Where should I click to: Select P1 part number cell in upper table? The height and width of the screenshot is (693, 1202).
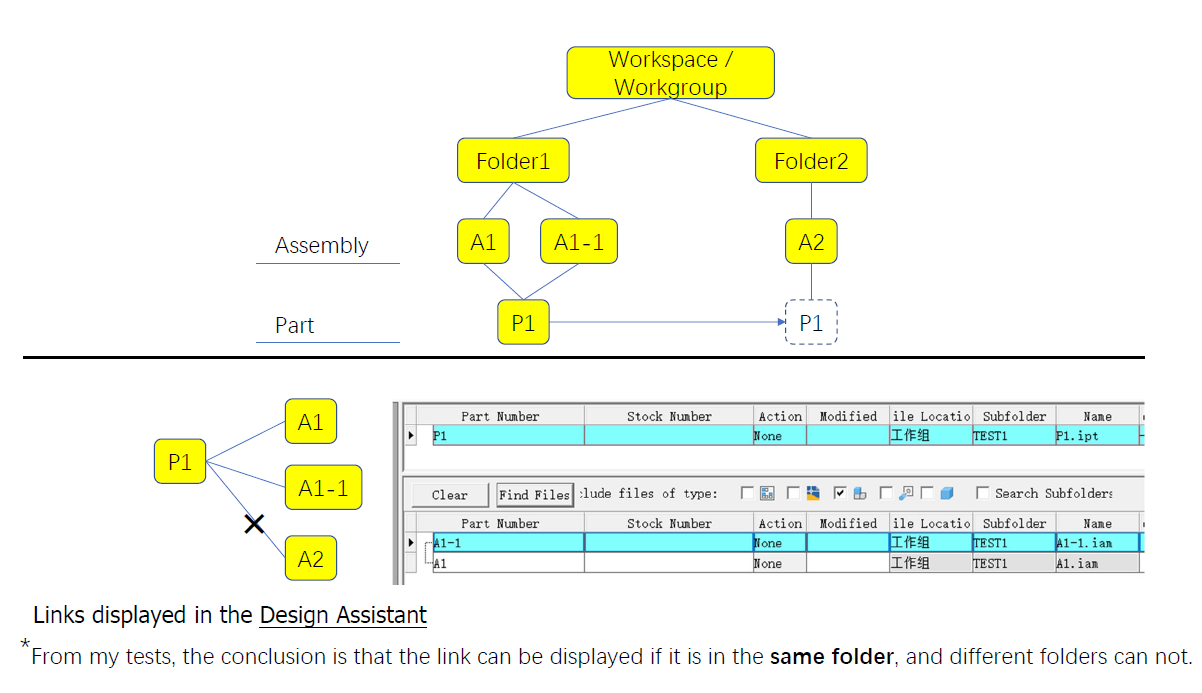pyautogui.click(x=508, y=436)
